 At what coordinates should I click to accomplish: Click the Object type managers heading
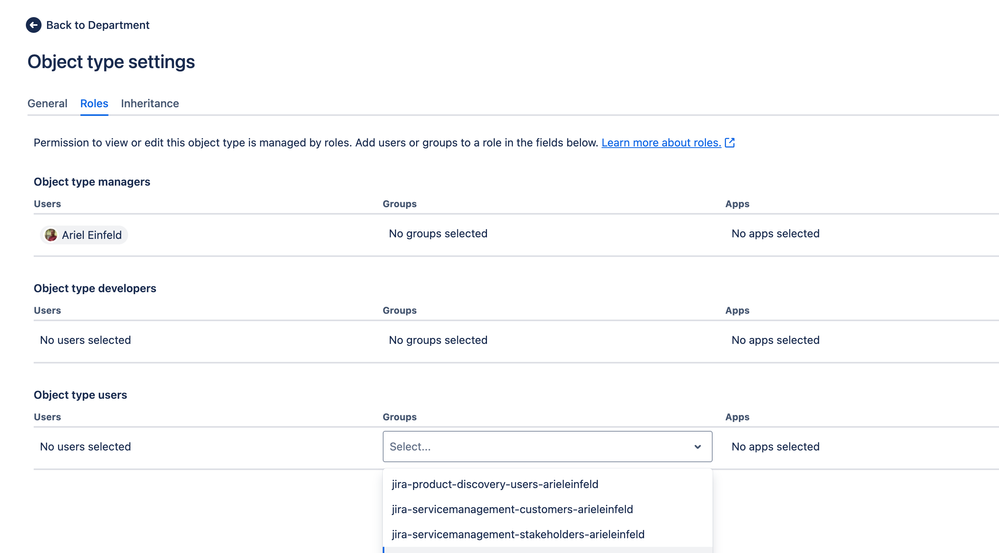click(x=92, y=182)
